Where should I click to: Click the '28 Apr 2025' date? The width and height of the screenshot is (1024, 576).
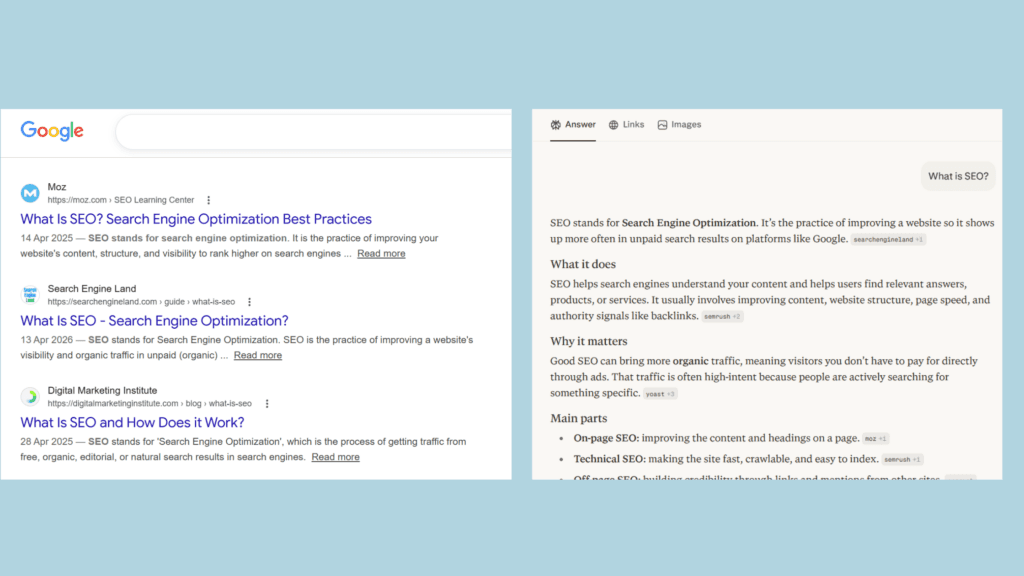click(46, 442)
